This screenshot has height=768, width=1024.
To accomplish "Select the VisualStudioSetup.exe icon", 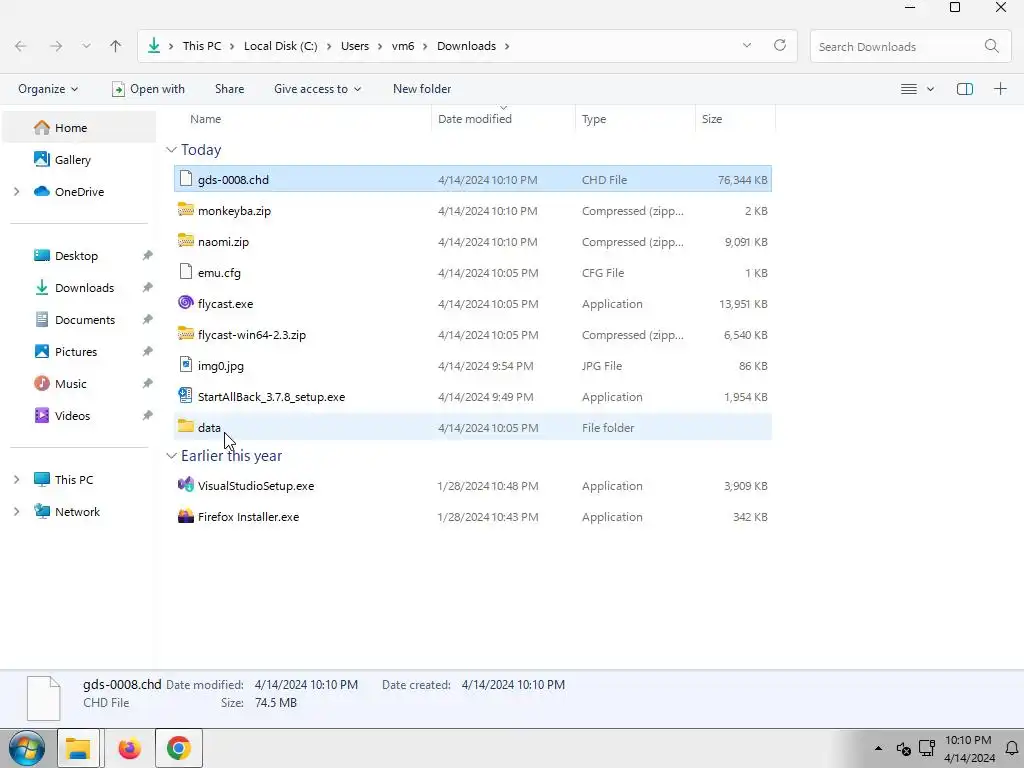I will (186, 485).
